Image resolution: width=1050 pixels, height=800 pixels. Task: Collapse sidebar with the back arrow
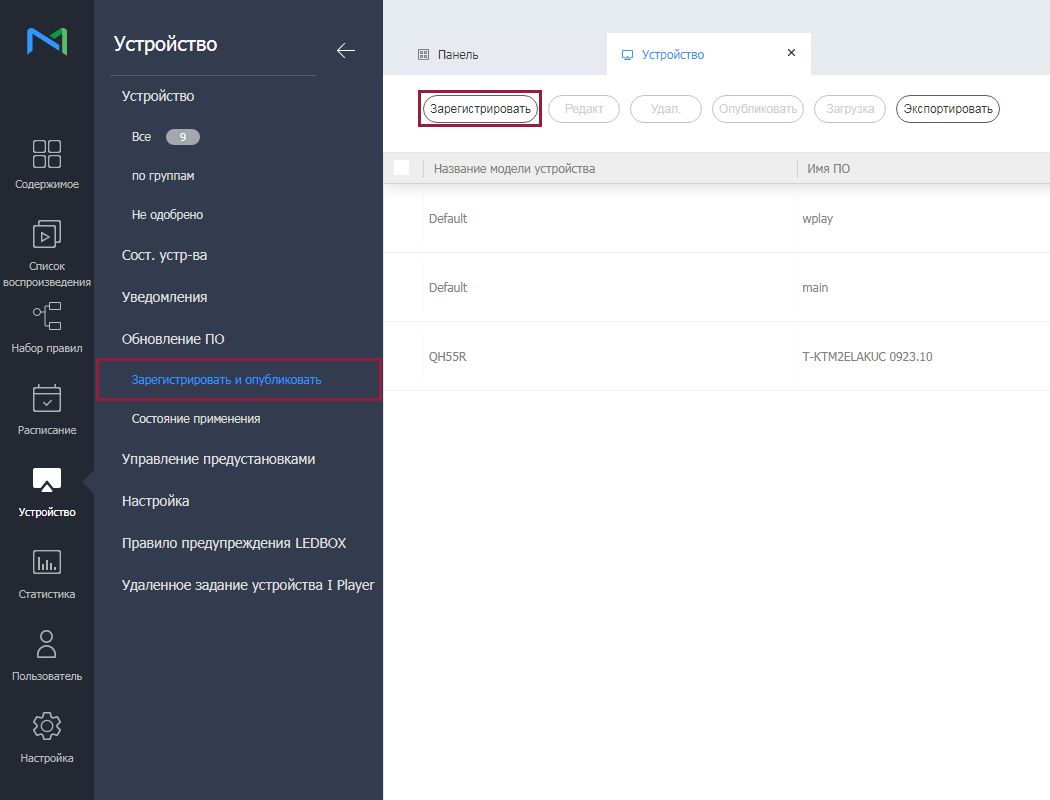coord(346,51)
